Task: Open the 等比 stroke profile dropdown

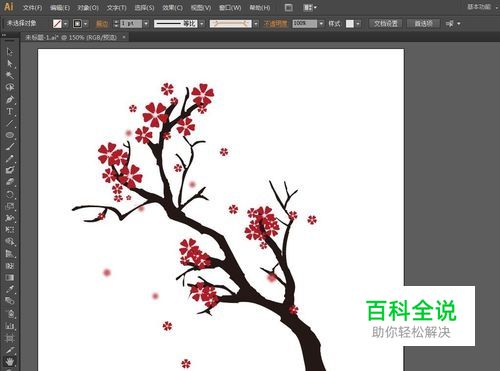Action: pos(201,24)
